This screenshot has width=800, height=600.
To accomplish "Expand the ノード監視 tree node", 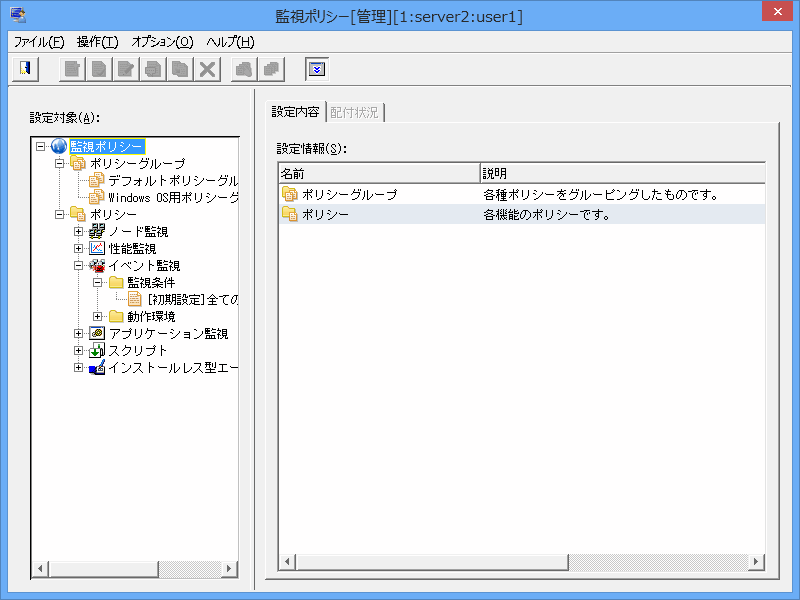I will 79,232.
